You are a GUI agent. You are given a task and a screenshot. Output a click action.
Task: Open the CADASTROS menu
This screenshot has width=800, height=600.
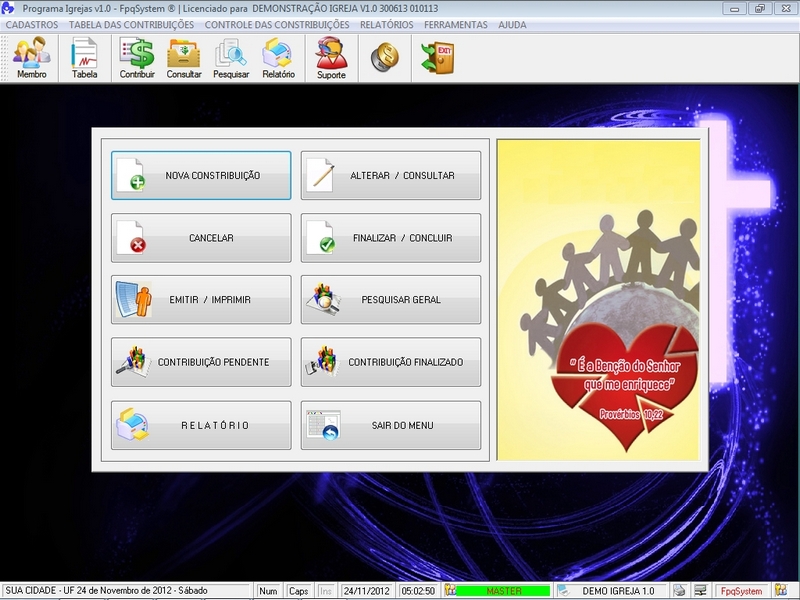click(x=32, y=24)
